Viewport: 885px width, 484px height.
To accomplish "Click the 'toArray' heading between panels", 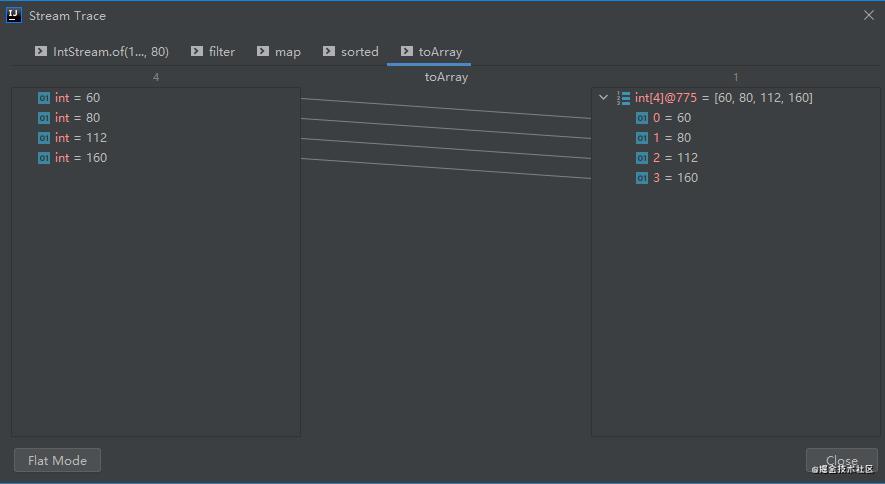I will (446, 77).
